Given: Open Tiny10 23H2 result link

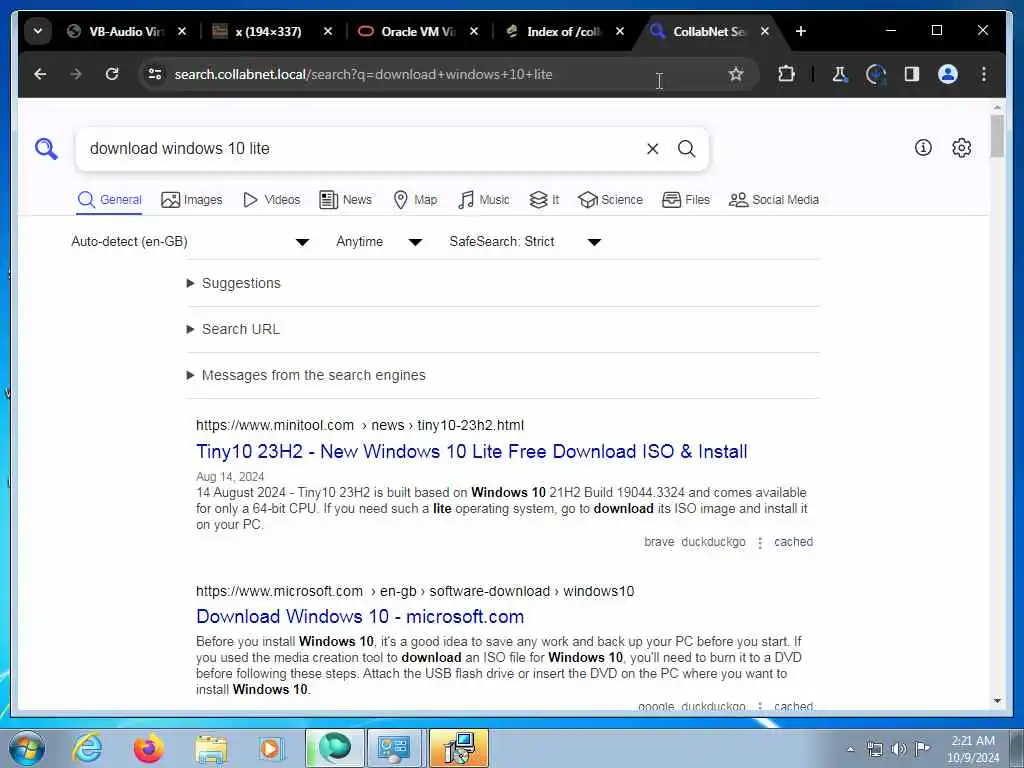Looking at the screenshot, I should [472, 452].
